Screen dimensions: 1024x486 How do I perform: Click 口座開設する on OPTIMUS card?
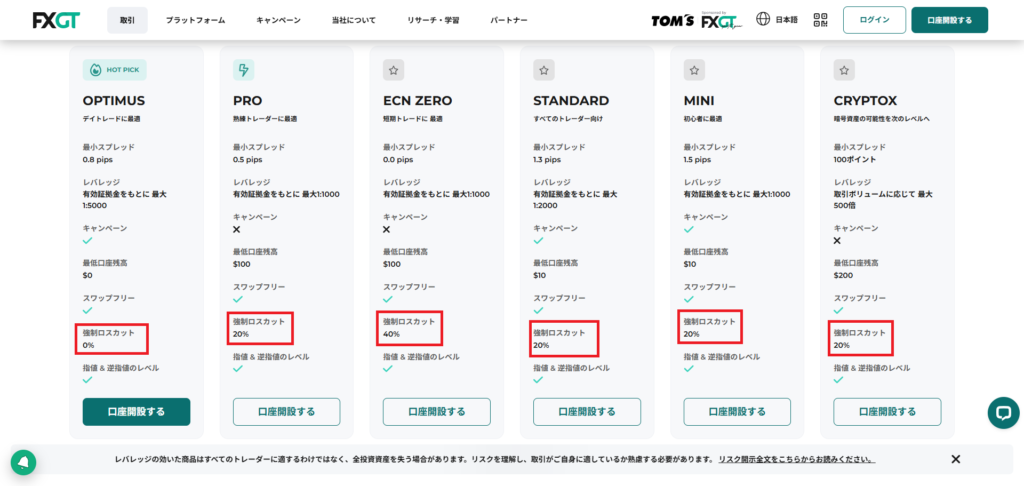tap(136, 412)
